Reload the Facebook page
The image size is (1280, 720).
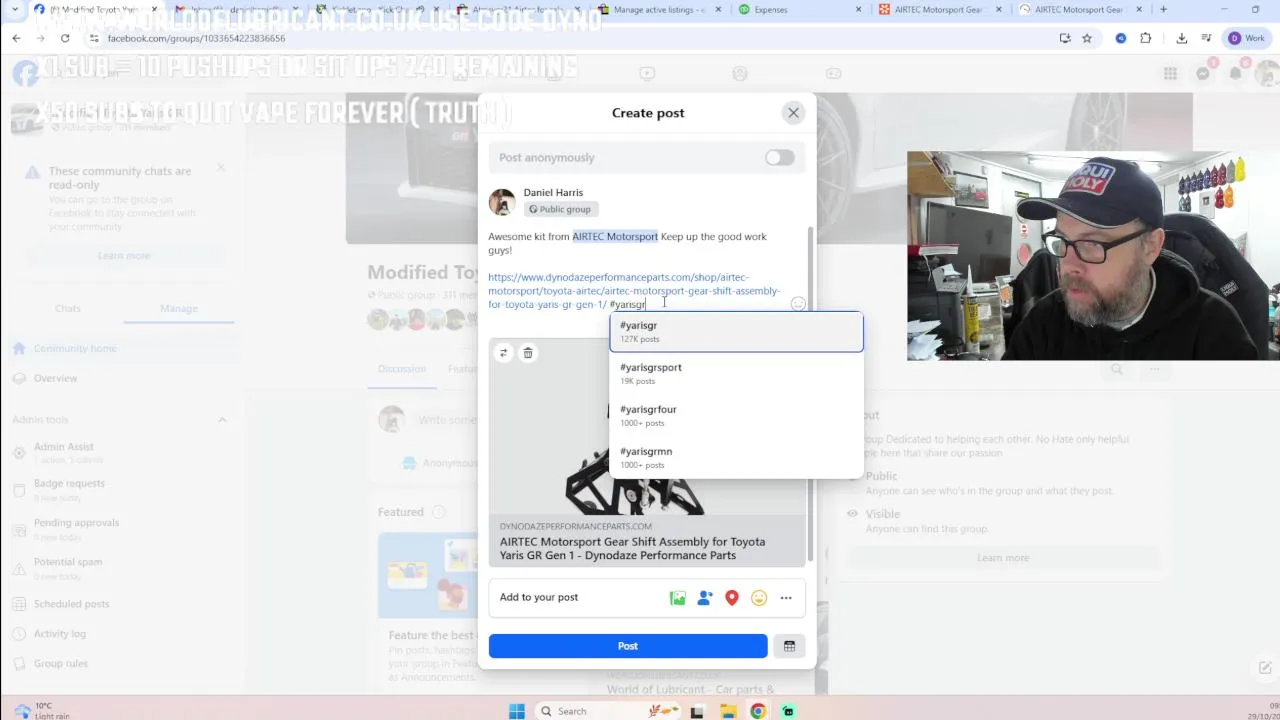point(65,38)
